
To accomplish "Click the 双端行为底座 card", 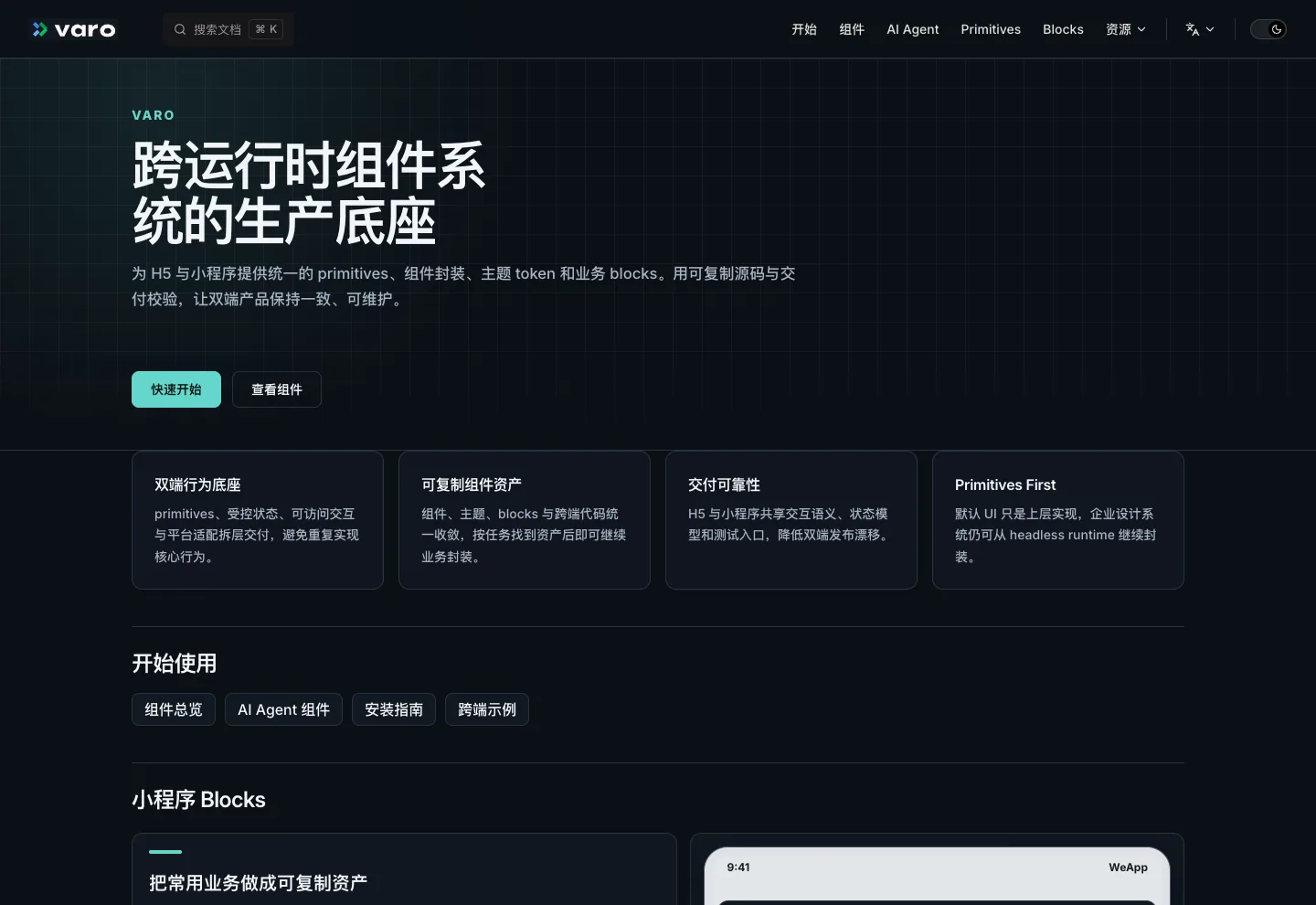I will tap(258, 520).
